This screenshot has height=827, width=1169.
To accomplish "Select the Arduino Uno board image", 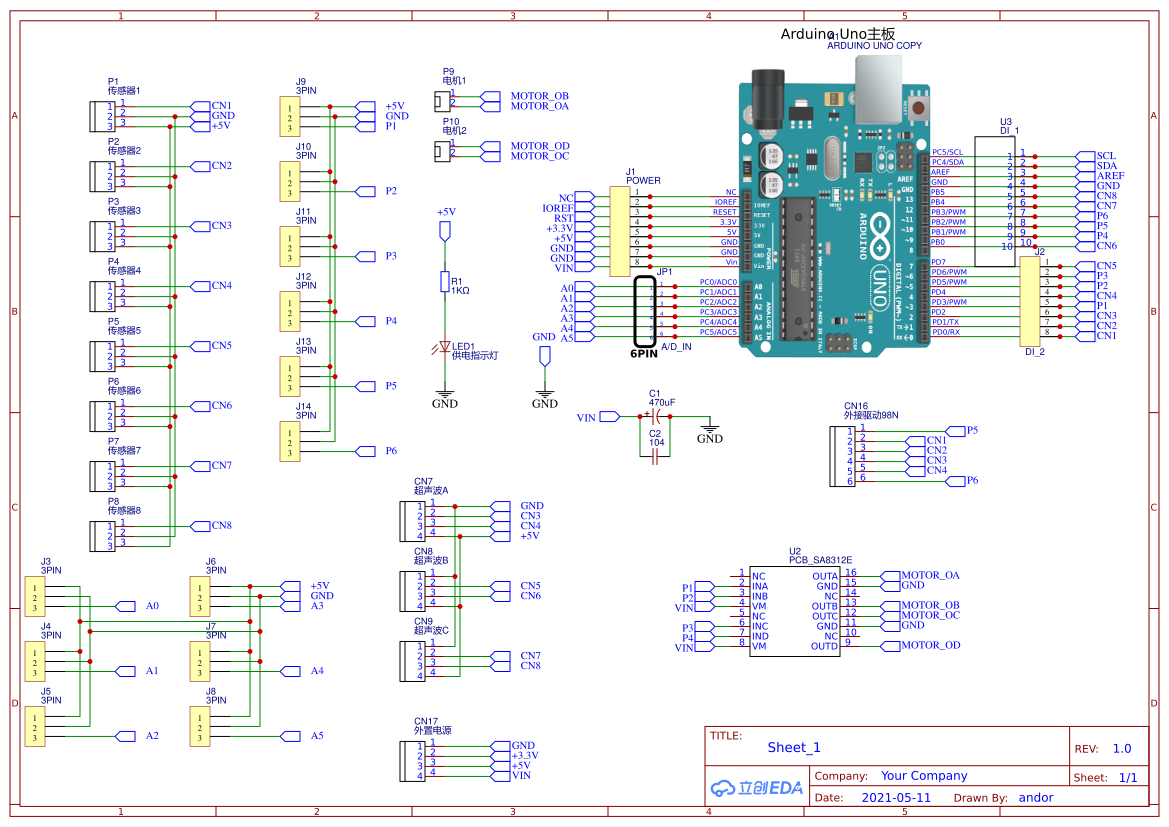I will point(835,207).
